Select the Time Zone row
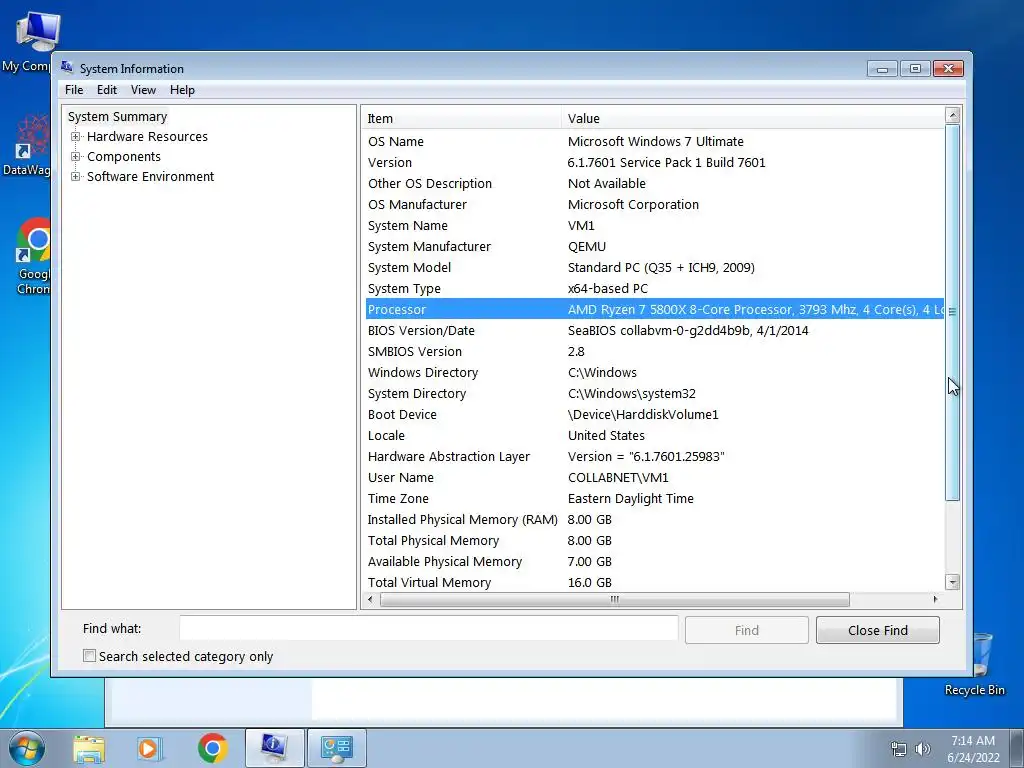The width and height of the screenshot is (1024, 768). [654, 498]
